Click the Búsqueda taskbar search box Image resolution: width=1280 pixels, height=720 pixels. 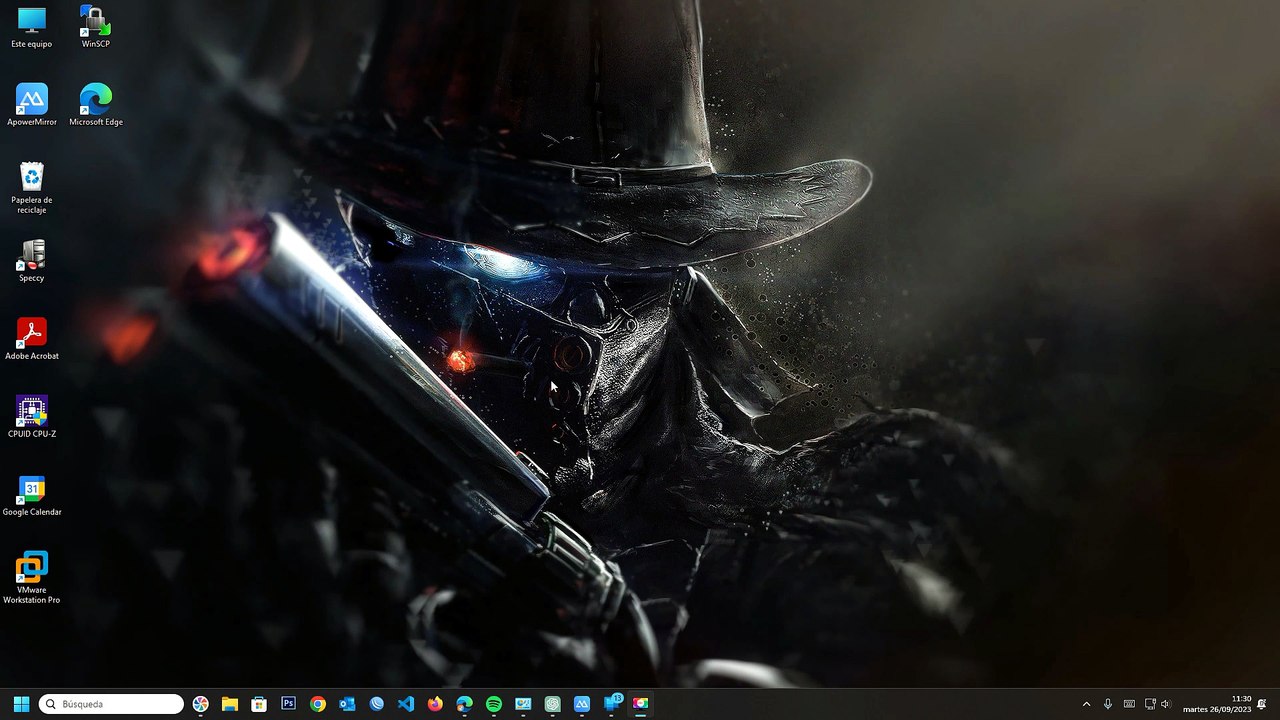(111, 704)
